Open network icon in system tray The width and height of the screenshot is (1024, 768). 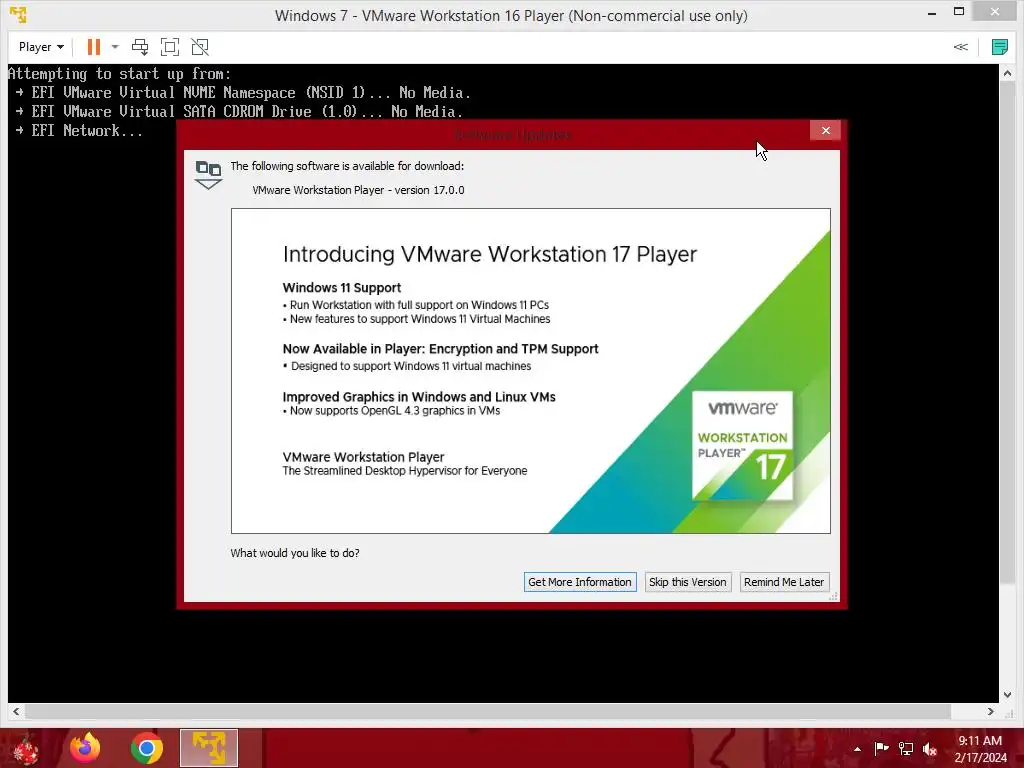(906, 749)
